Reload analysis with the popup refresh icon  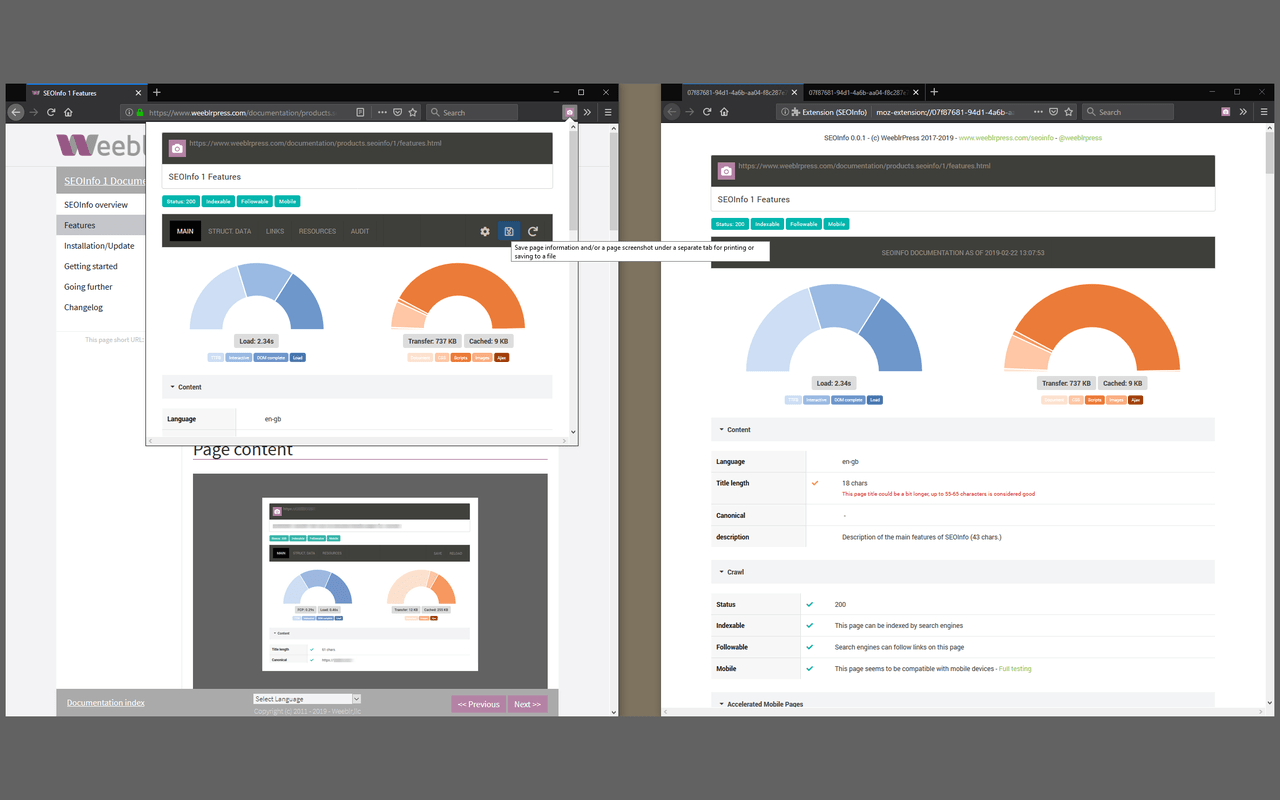(533, 231)
